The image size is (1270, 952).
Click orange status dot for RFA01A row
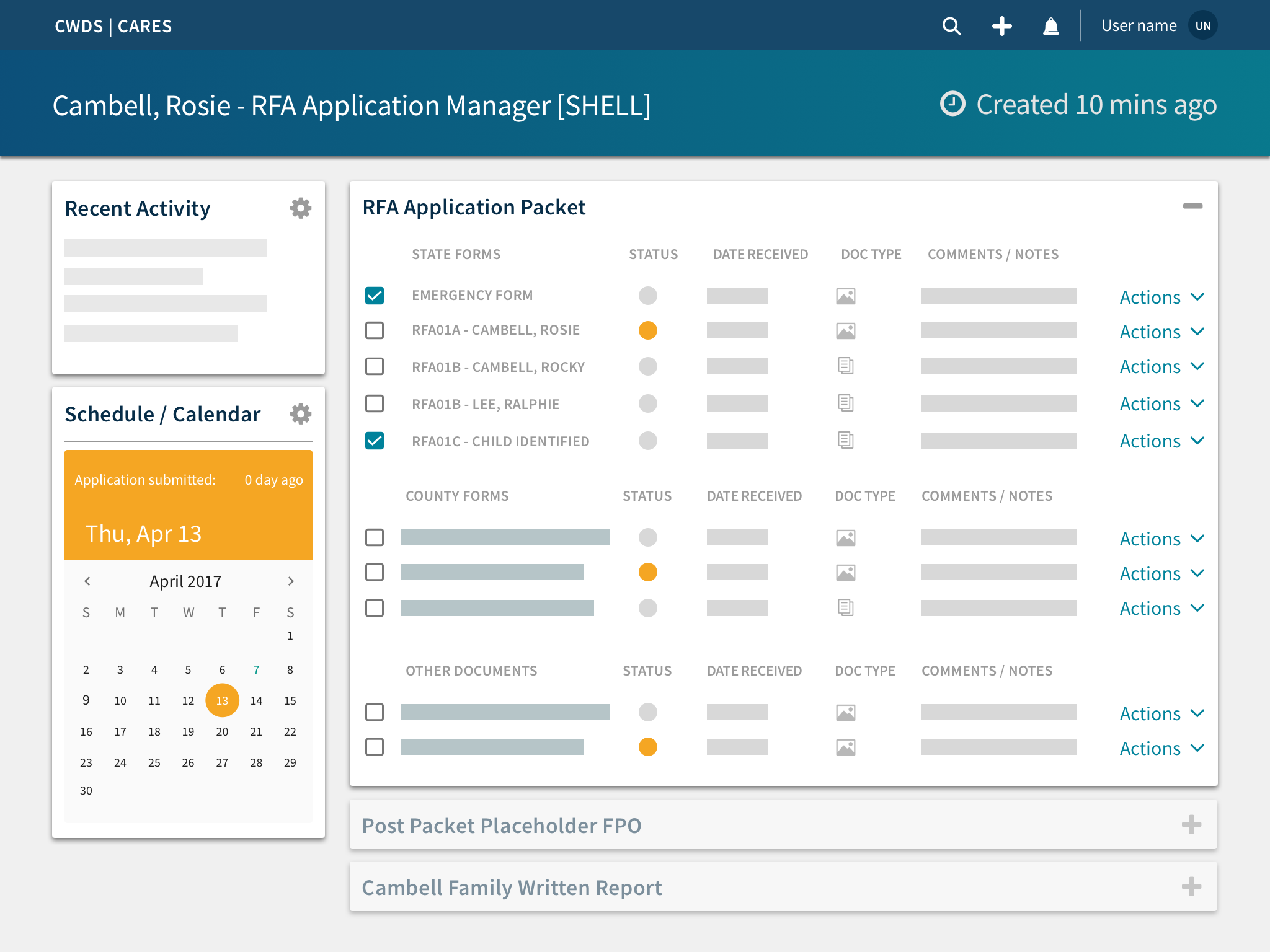click(x=647, y=330)
